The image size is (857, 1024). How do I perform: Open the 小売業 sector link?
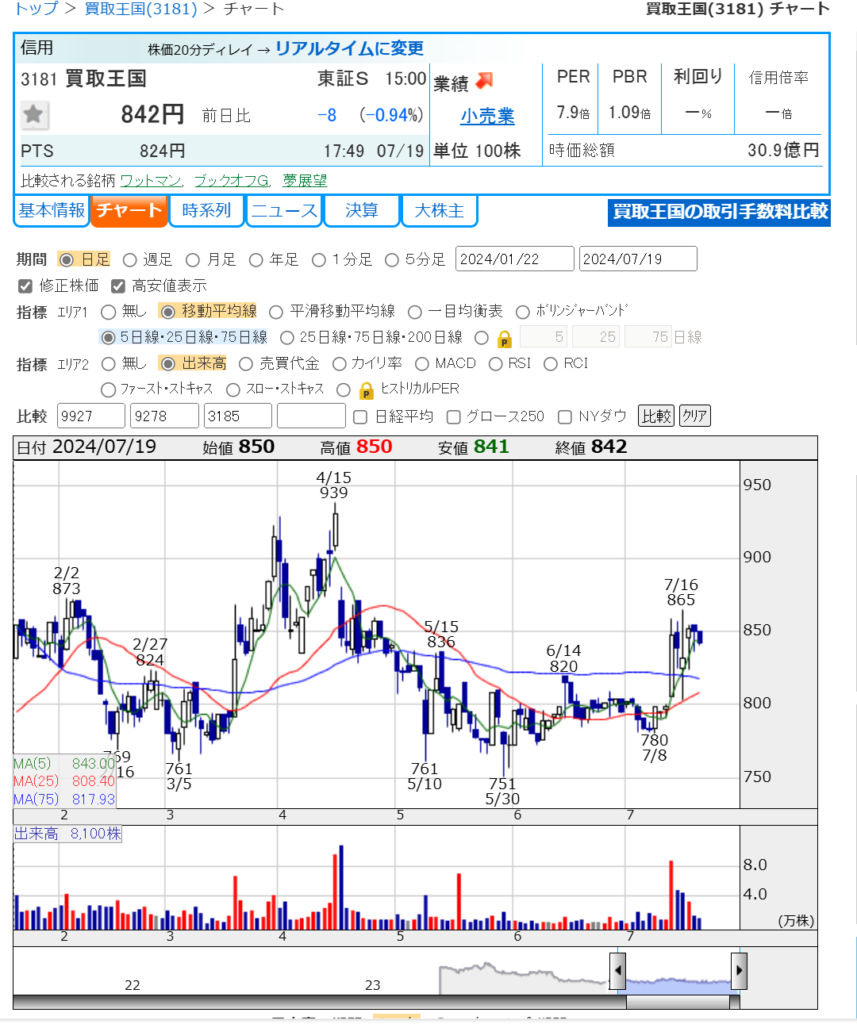487,116
